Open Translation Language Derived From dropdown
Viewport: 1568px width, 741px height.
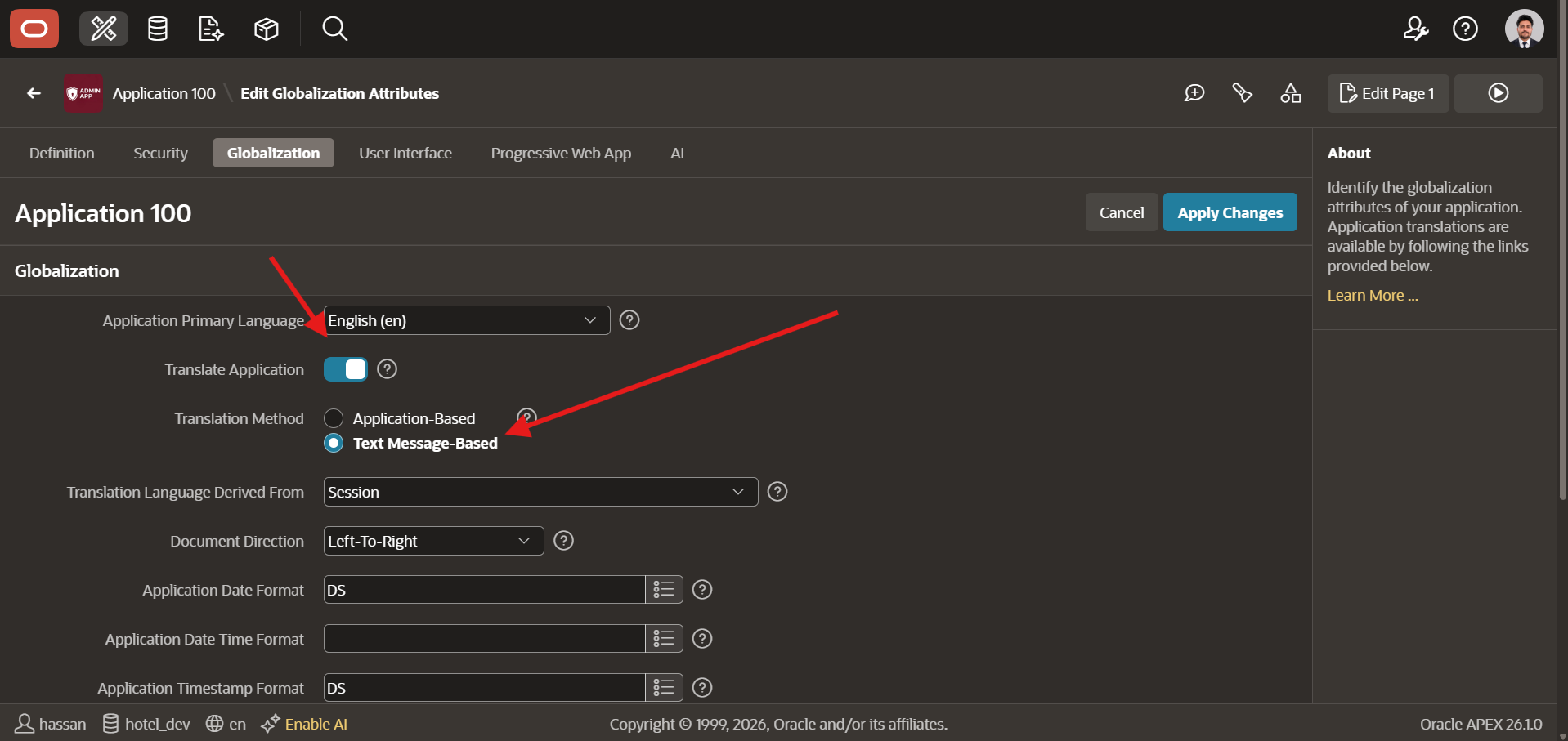click(x=540, y=492)
